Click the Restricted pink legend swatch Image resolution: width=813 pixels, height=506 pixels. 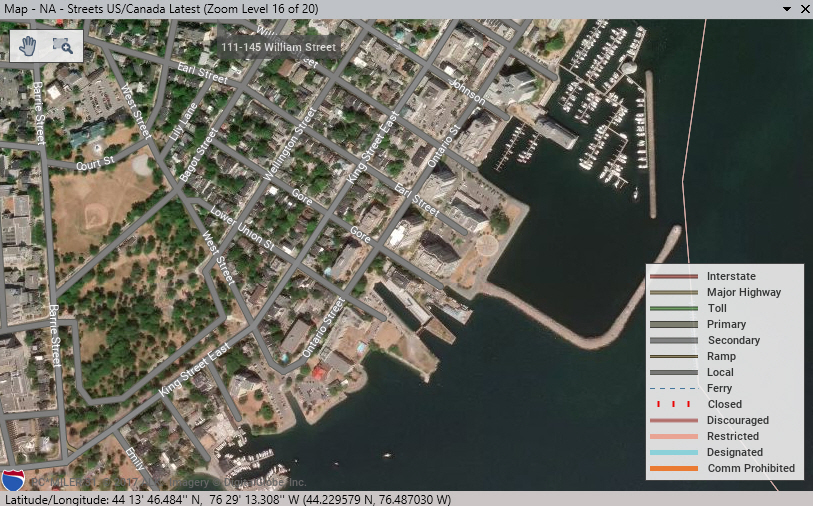tap(673, 436)
